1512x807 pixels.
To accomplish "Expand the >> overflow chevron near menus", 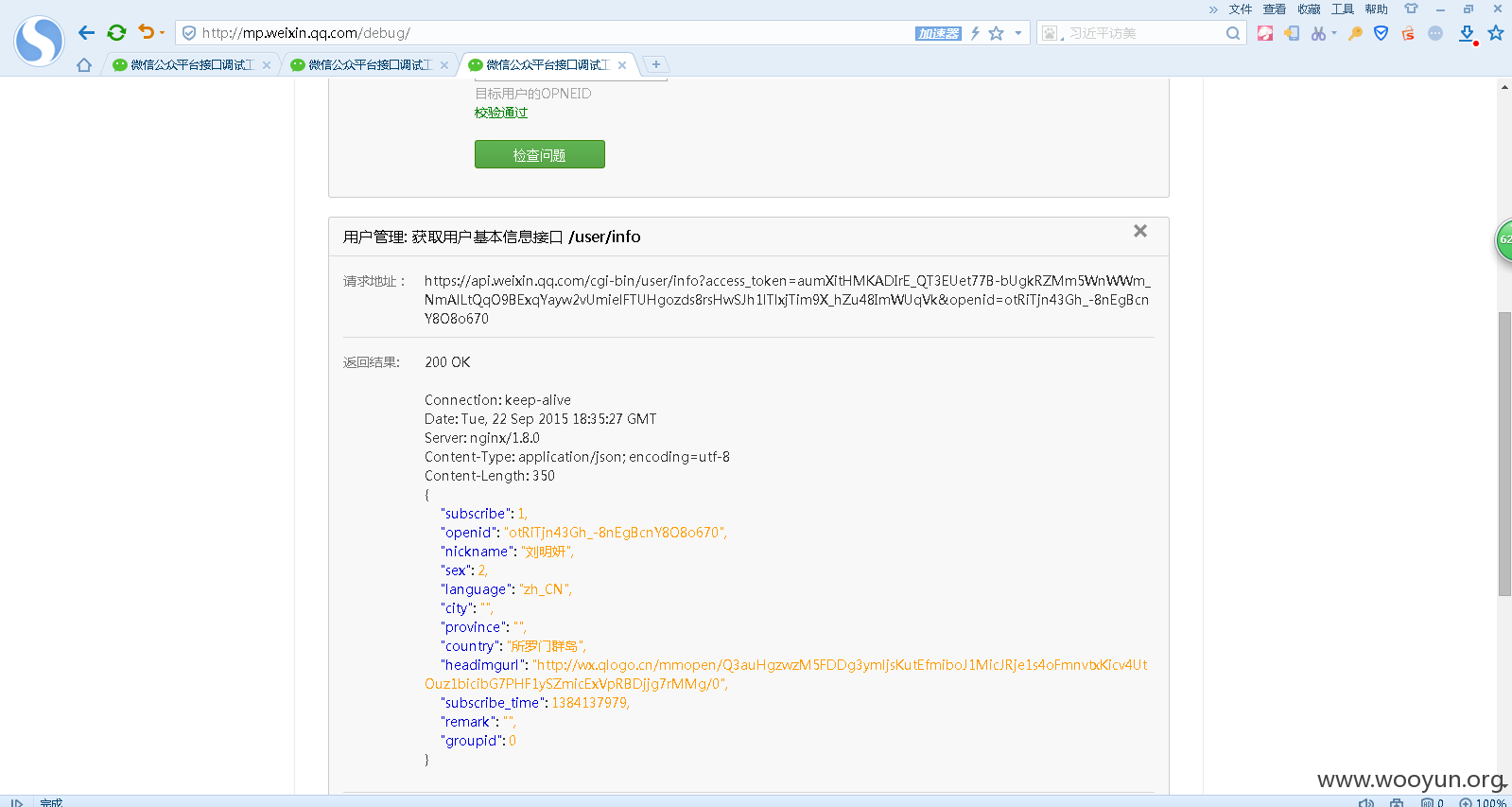I will click(x=1213, y=9).
